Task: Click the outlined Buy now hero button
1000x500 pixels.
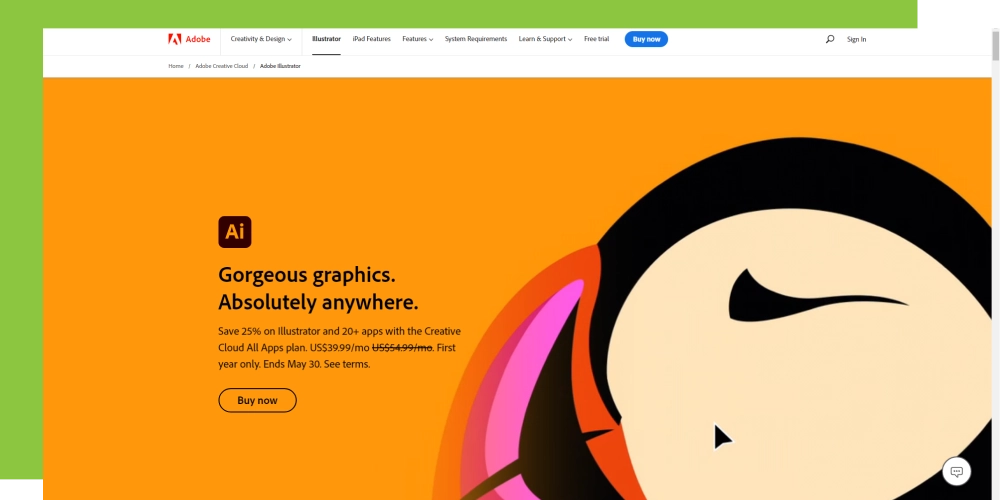Action: (257, 401)
